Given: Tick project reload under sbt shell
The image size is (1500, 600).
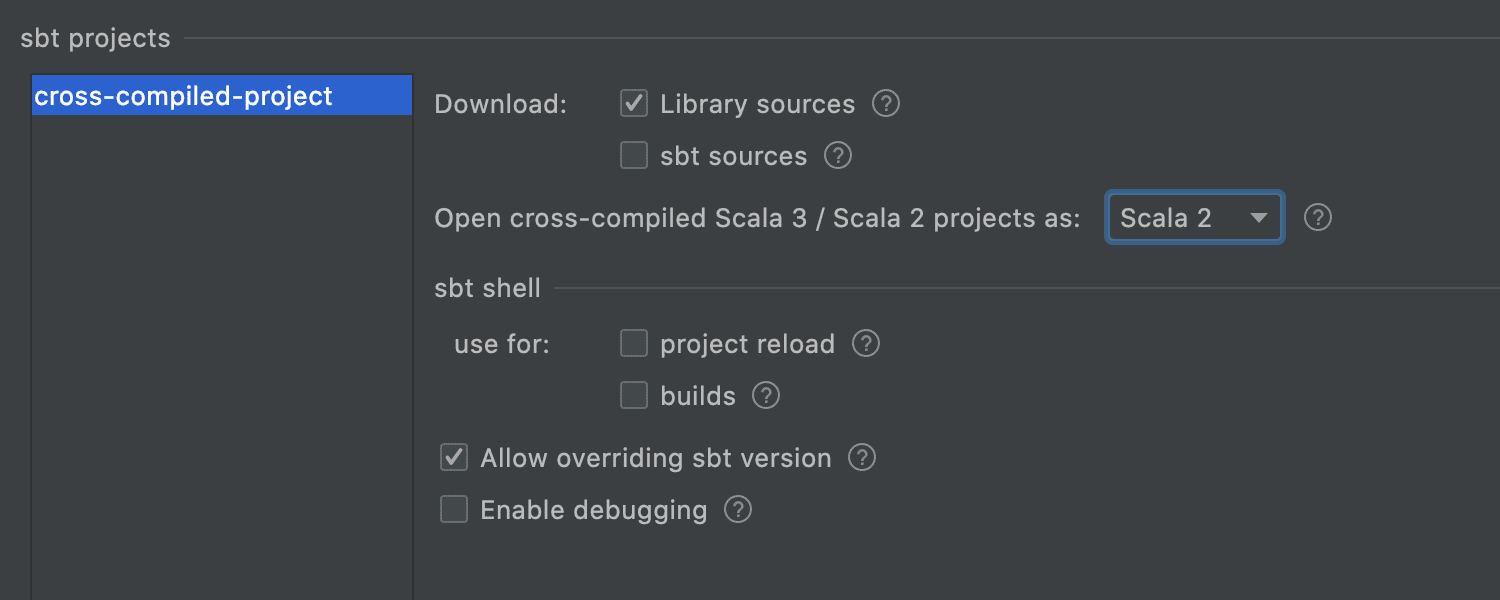Looking at the screenshot, I should 634,343.
